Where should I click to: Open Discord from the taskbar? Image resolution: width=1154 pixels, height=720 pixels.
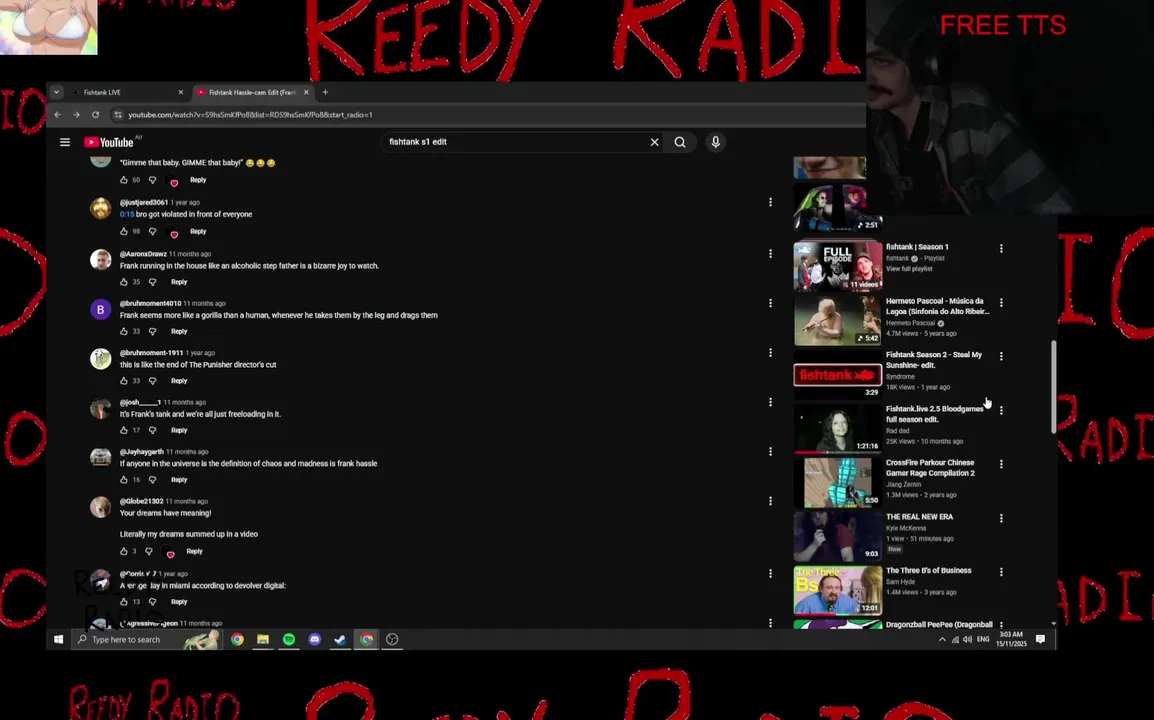click(314, 639)
